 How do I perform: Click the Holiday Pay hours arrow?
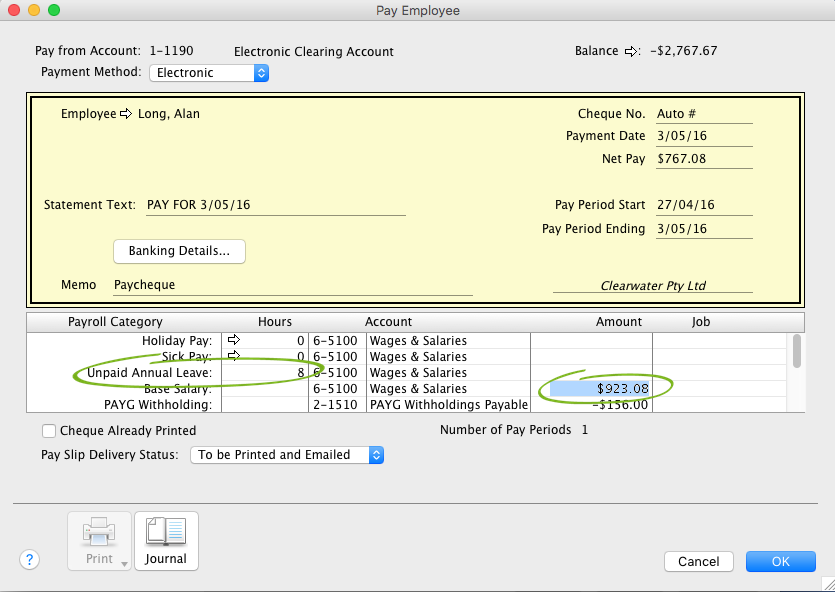point(235,341)
